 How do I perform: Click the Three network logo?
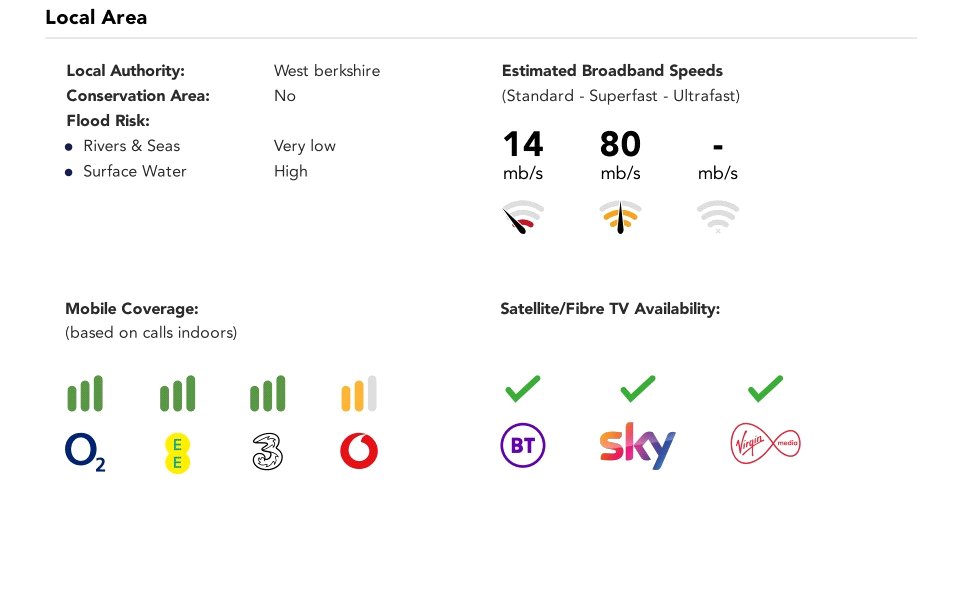tap(268, 453)
